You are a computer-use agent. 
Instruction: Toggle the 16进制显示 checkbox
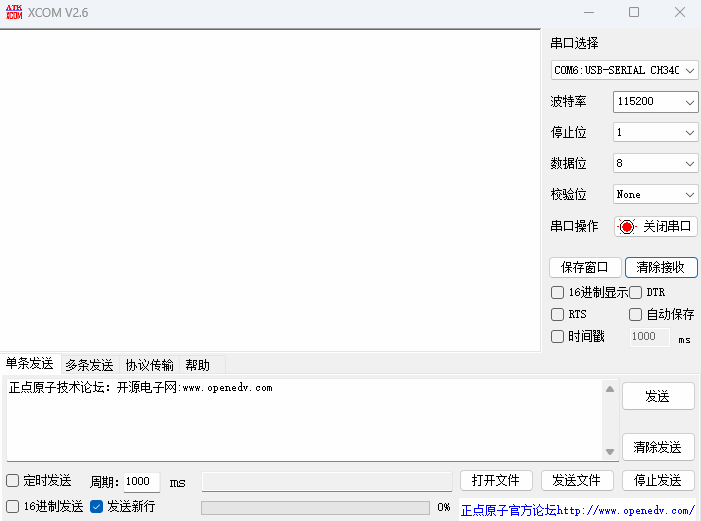[x=557, y=292]
